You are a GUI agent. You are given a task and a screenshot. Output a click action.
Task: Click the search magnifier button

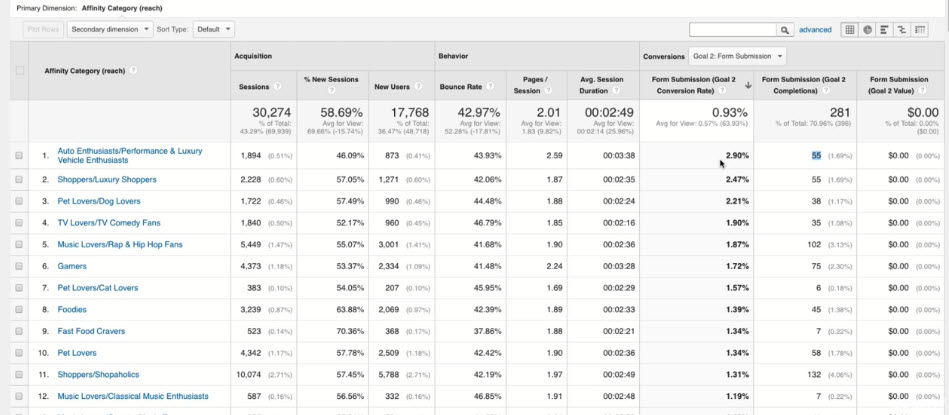(785, 30)
